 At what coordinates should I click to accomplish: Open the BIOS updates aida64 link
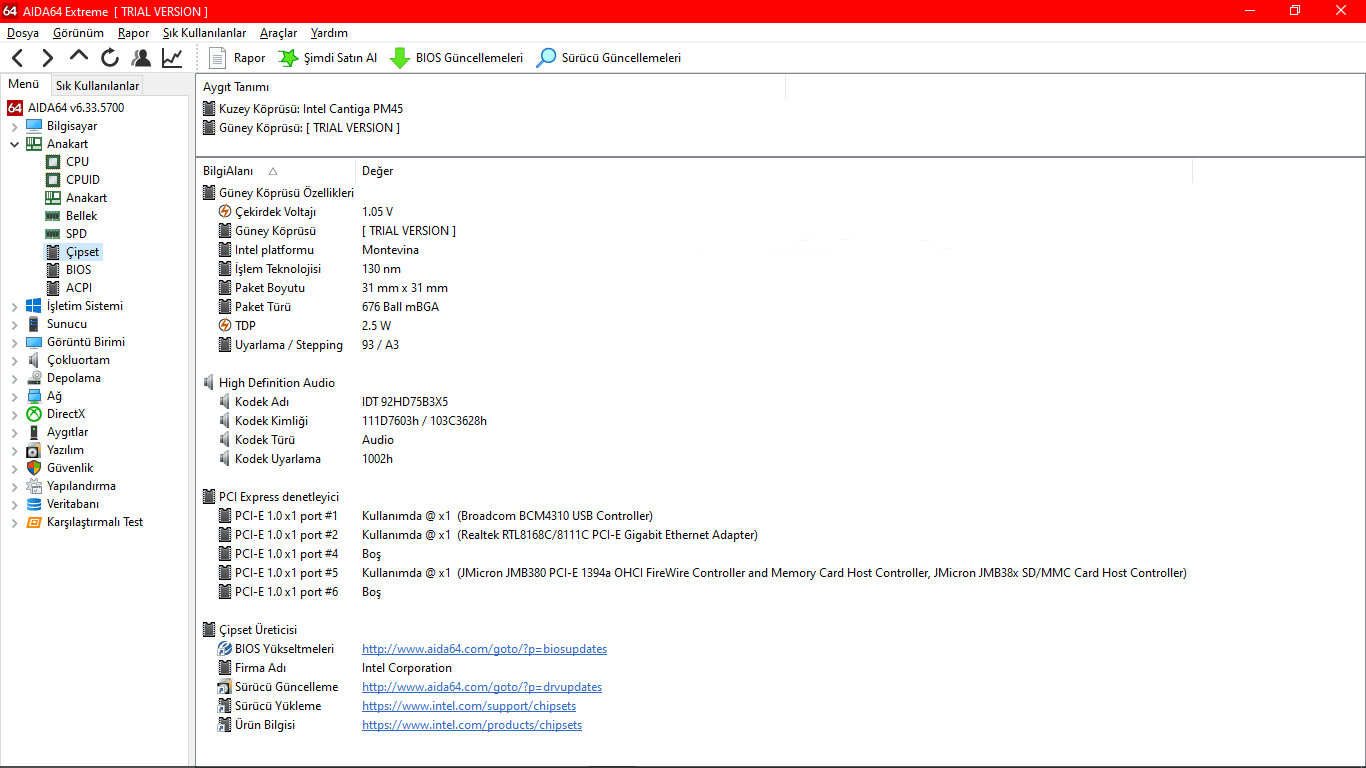tap(484, 649)
